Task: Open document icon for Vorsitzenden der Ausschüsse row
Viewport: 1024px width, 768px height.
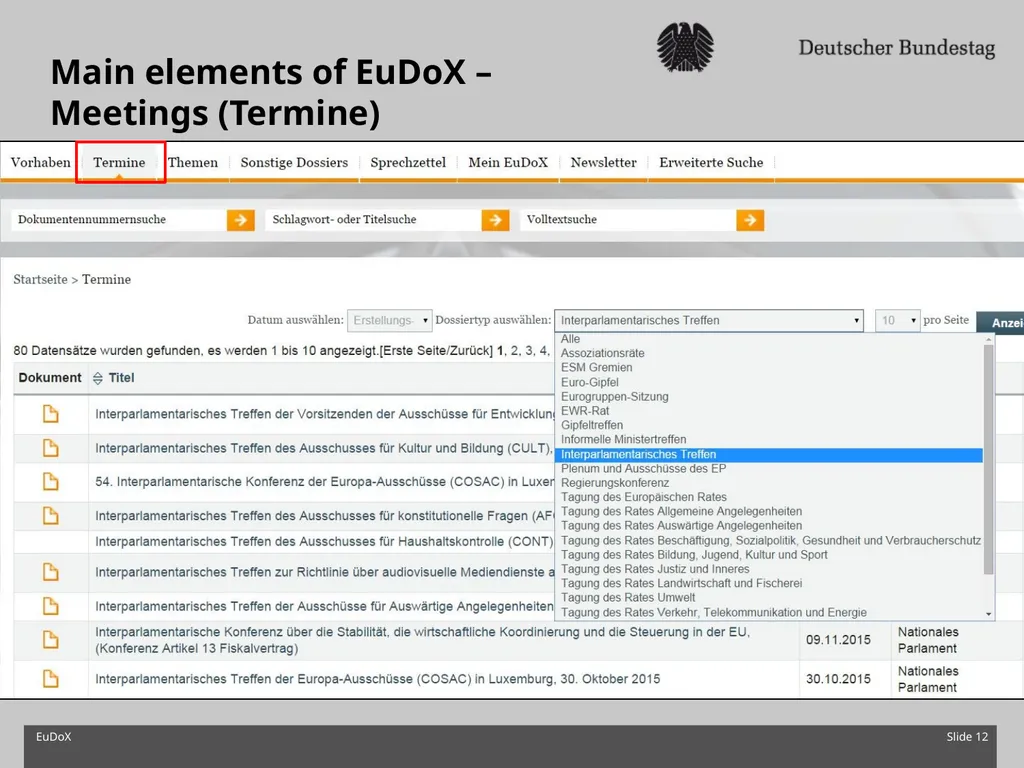Action: (x=50, y=413)
